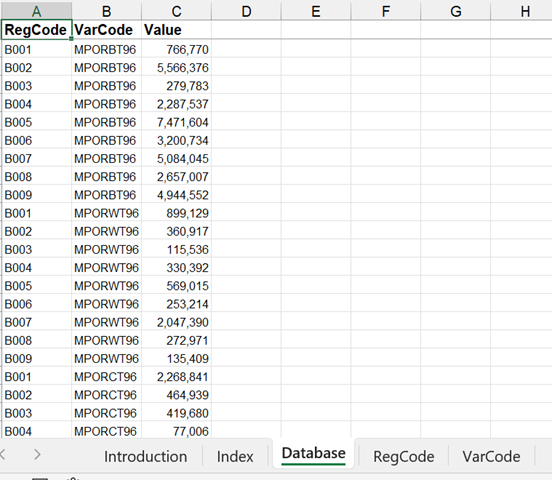The width and height of the screenshot is (552, 480).
Task: Click first MPORWT96 cell next to 899,129
Action: coord(106,213)
